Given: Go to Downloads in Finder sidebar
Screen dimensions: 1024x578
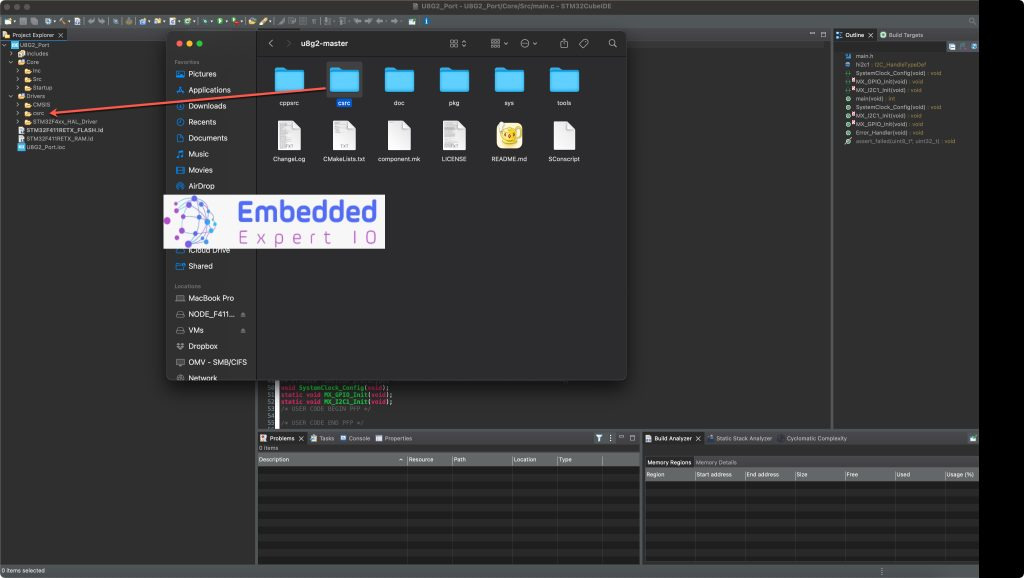Looking at the screenshot, I should [x=201, y=106].
